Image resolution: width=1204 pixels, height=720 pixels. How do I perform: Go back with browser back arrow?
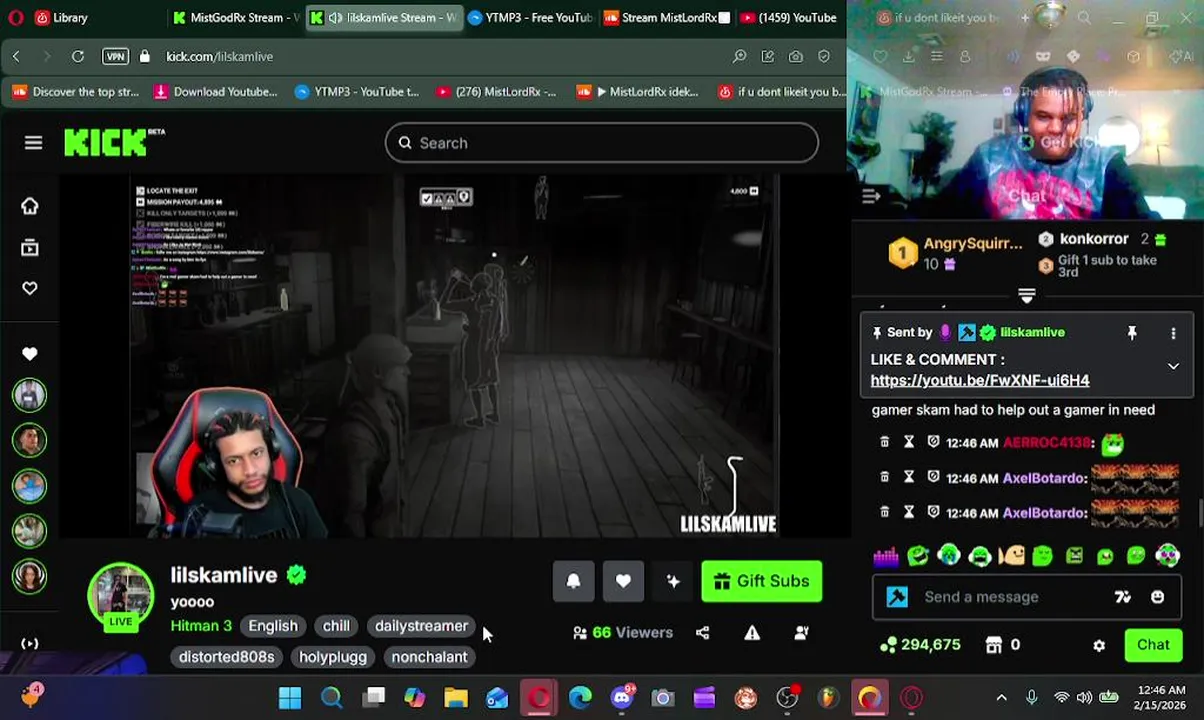pyautogui.click(x=16, y=56)
